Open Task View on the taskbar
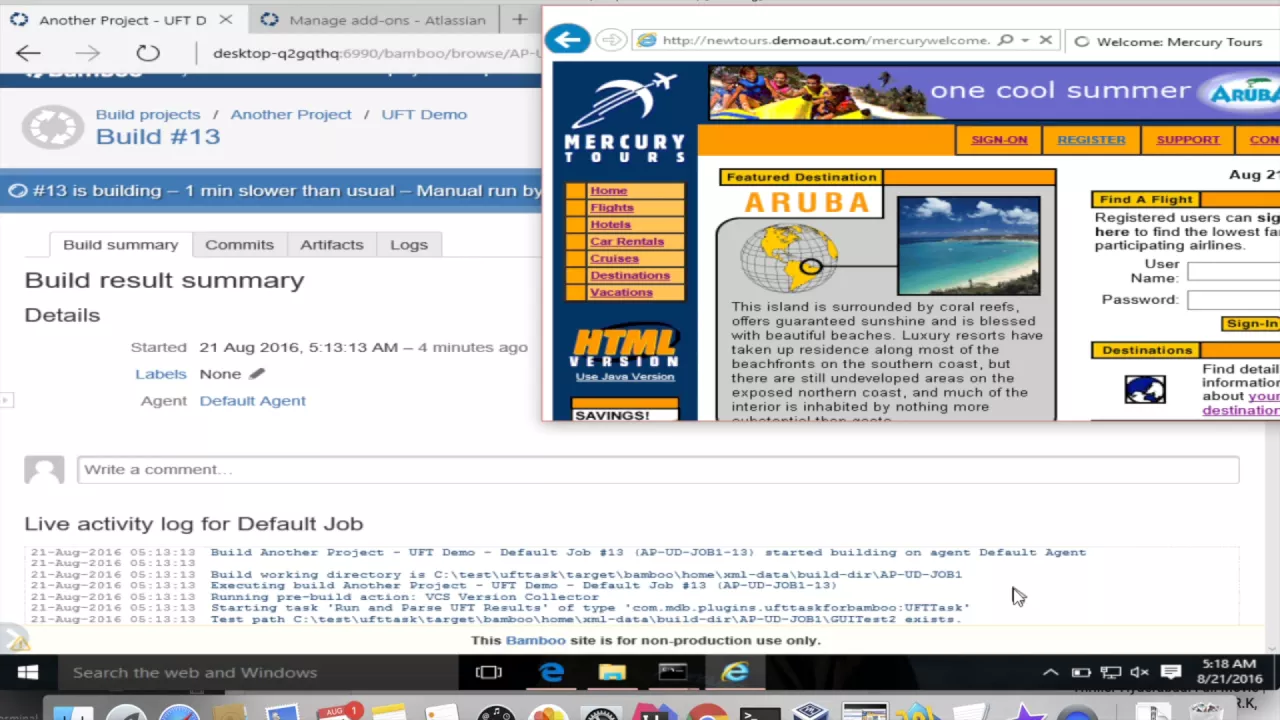Viewport: 1280px width, 720px height. coord(488,672)
